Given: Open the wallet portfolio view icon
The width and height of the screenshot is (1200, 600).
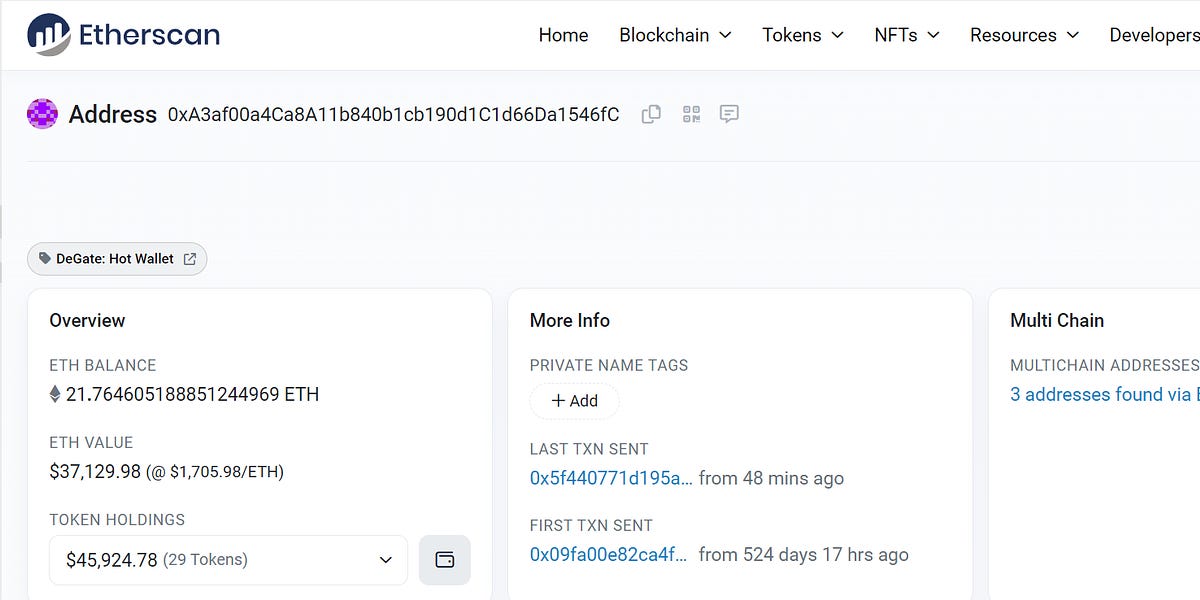Looking at the screenshot, I should click(444, 560).
